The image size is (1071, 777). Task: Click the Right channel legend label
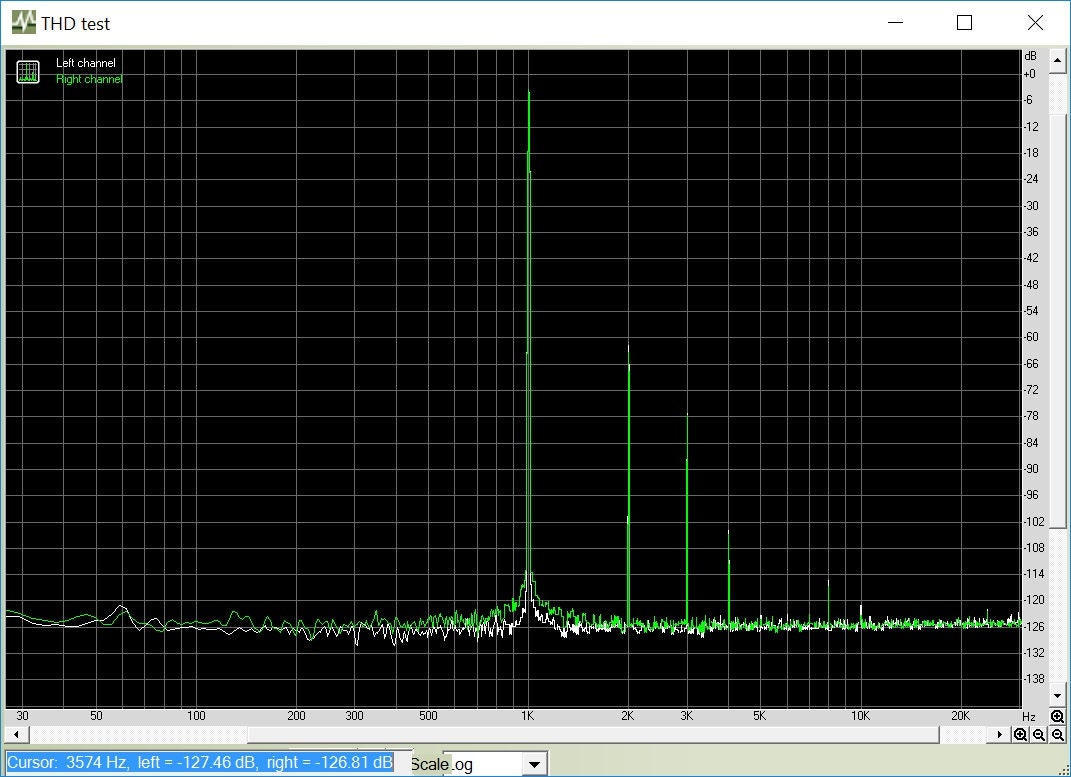pyautogui.click(x=89, y=79)
